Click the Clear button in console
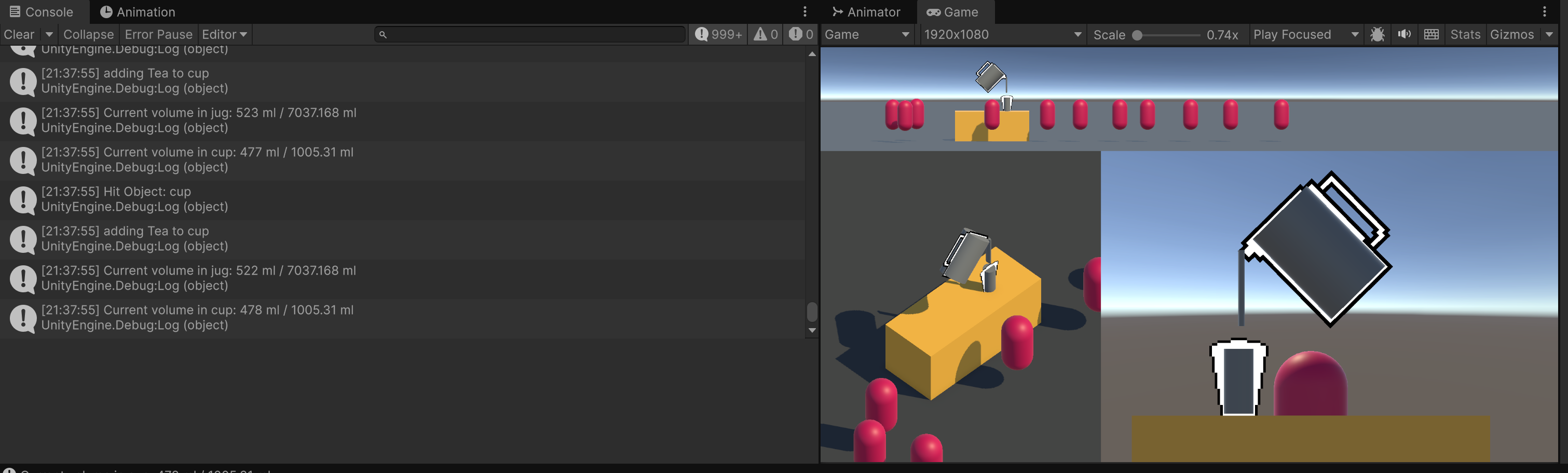The image size is (1568, 473). [20, 35]
